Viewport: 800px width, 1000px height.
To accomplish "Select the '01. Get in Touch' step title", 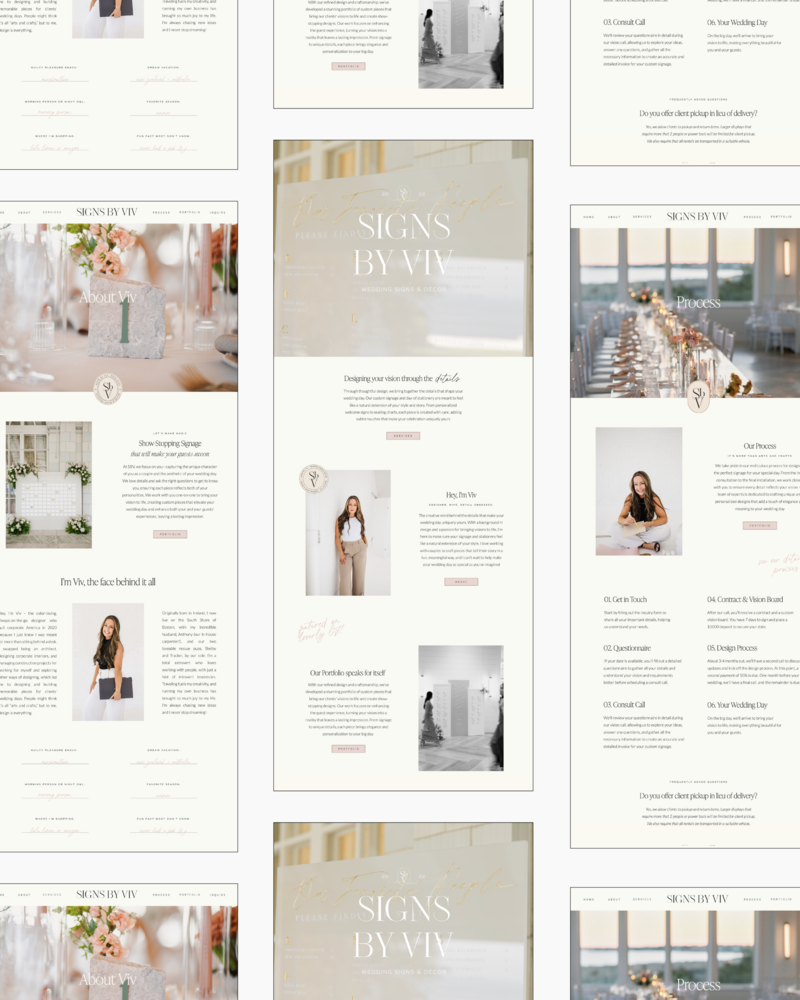I will [625, 599].
